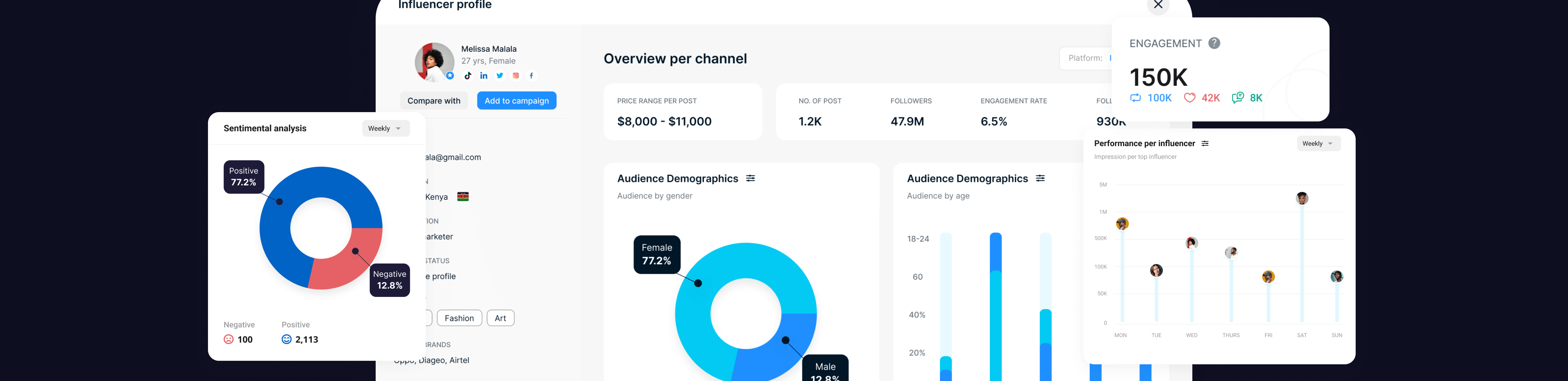Click the Female 77.2% tooltip label
Image resolution: width=1568 pixels, height=381 pixels.
(x=657, y=254)
